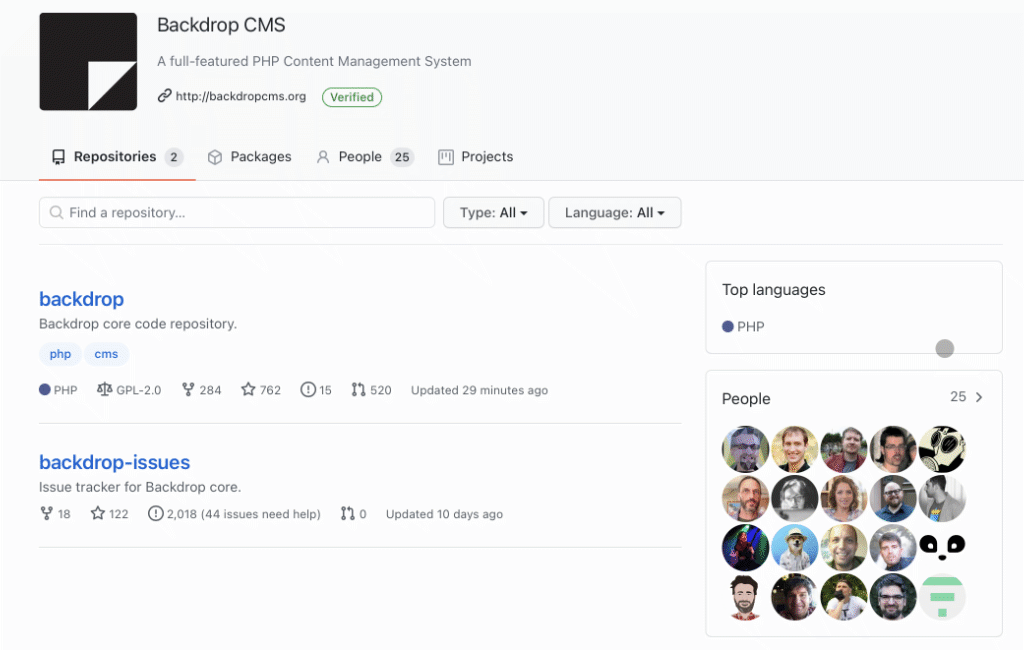Open the Language: All dropdown

[615, 212]
